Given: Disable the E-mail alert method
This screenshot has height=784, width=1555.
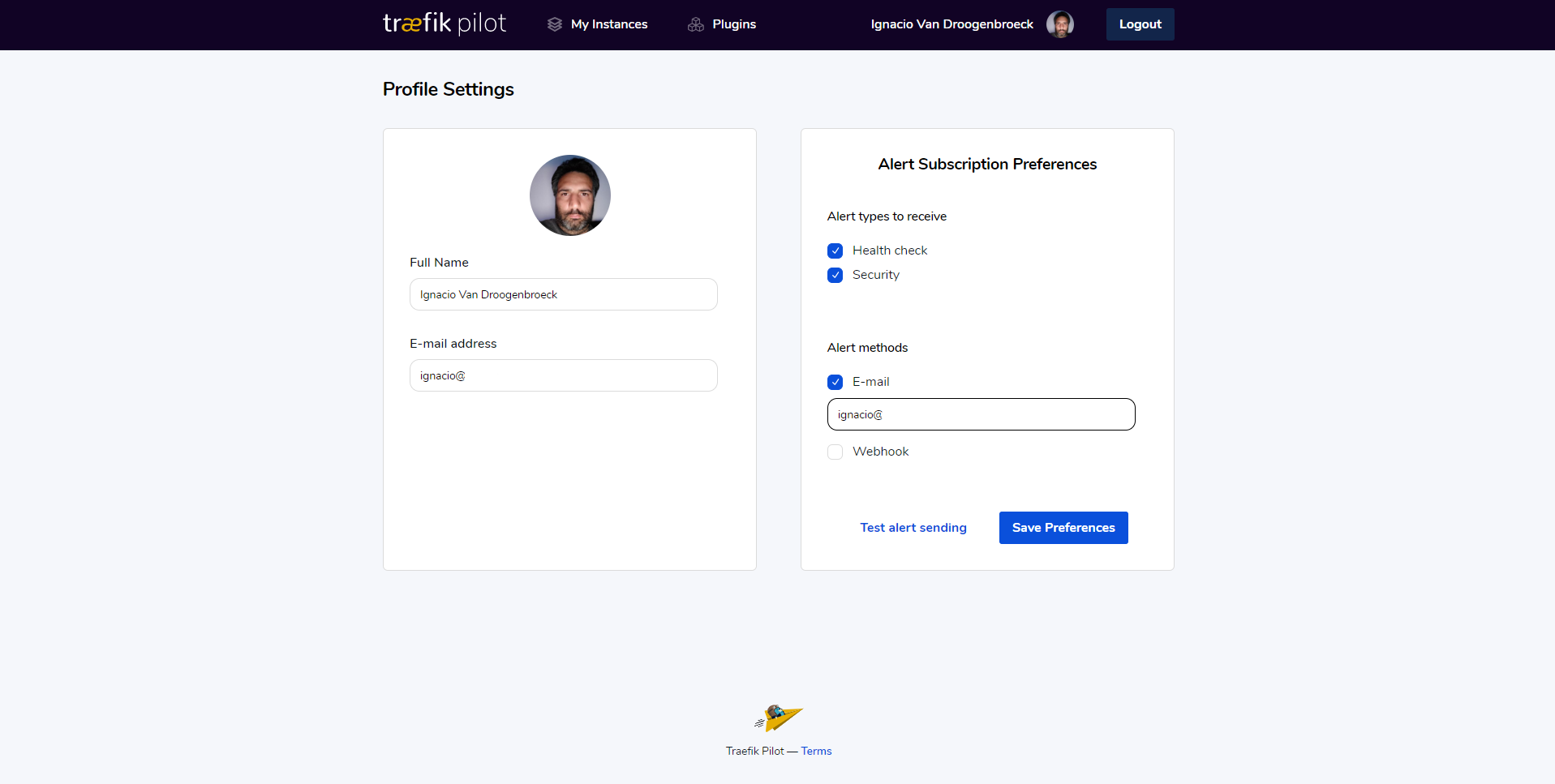Looking at the screenshot, I should [835, 382].
